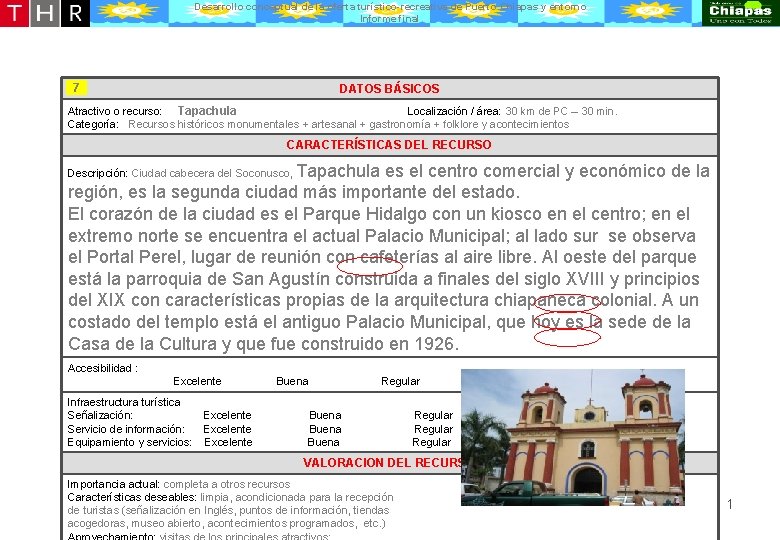Click the church photo of San Agustín
The height and width of the screenshot is (540, 780).
573,437
